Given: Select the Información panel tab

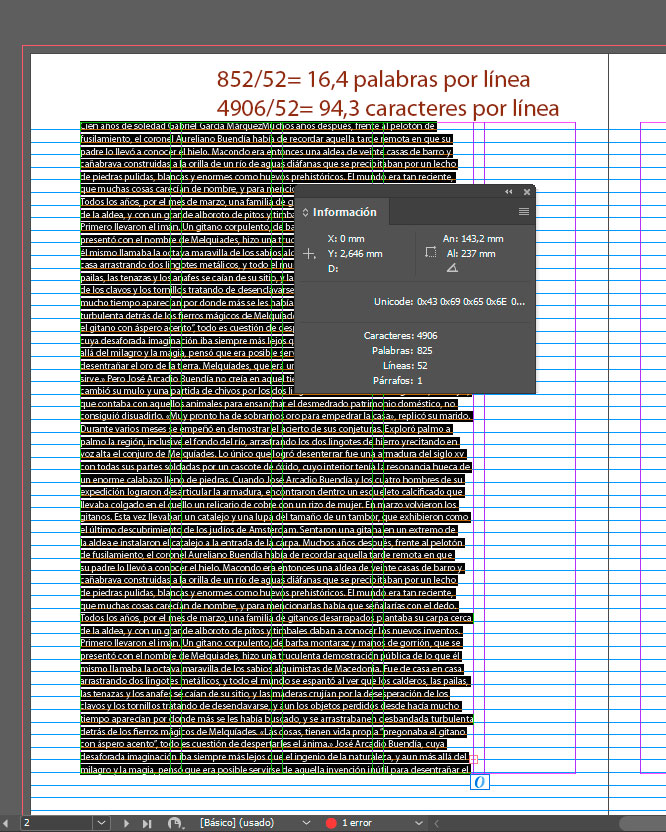Looking at the screenshot, I should 344,212.
